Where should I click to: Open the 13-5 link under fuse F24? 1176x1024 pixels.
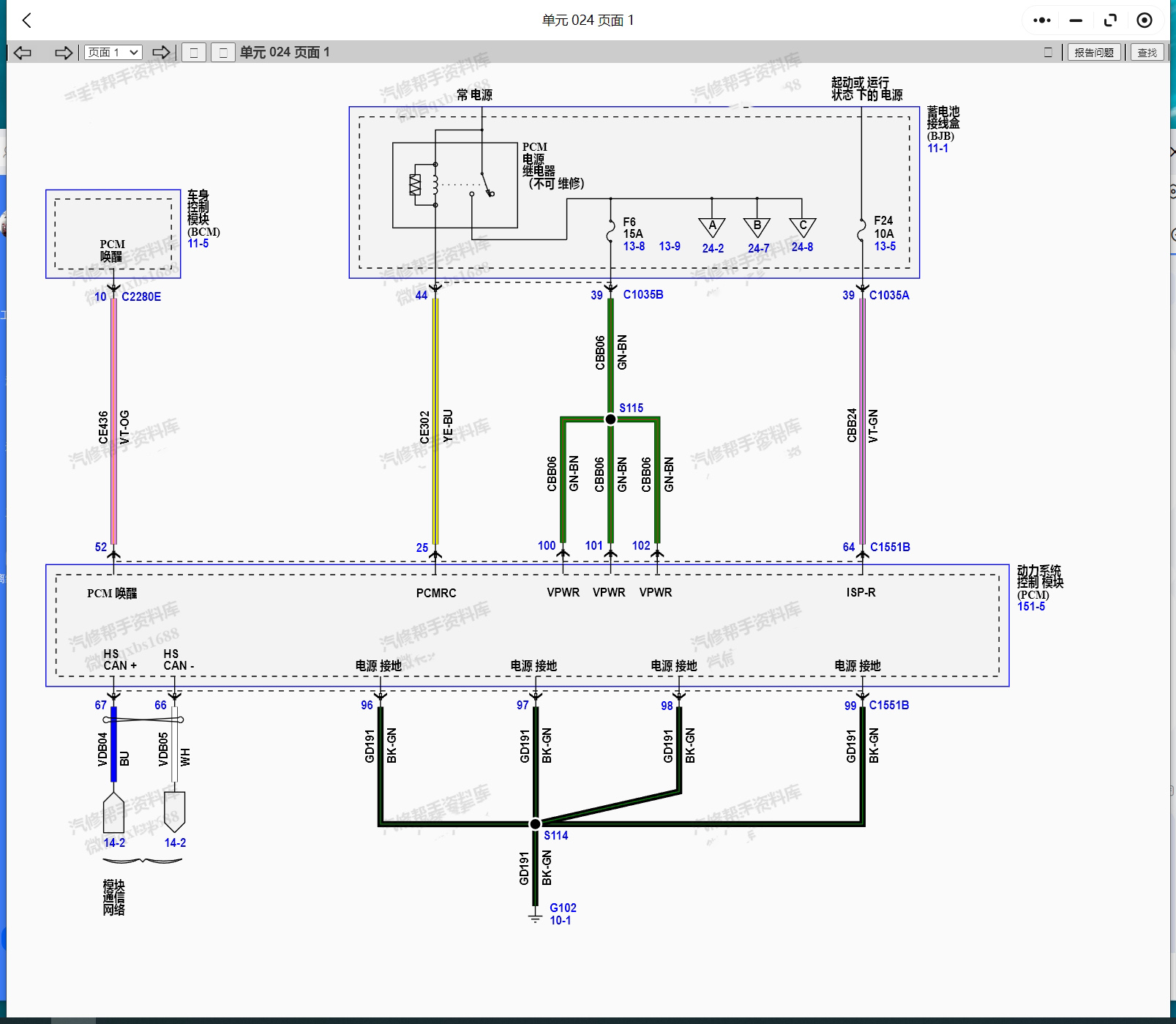[885, 247]
